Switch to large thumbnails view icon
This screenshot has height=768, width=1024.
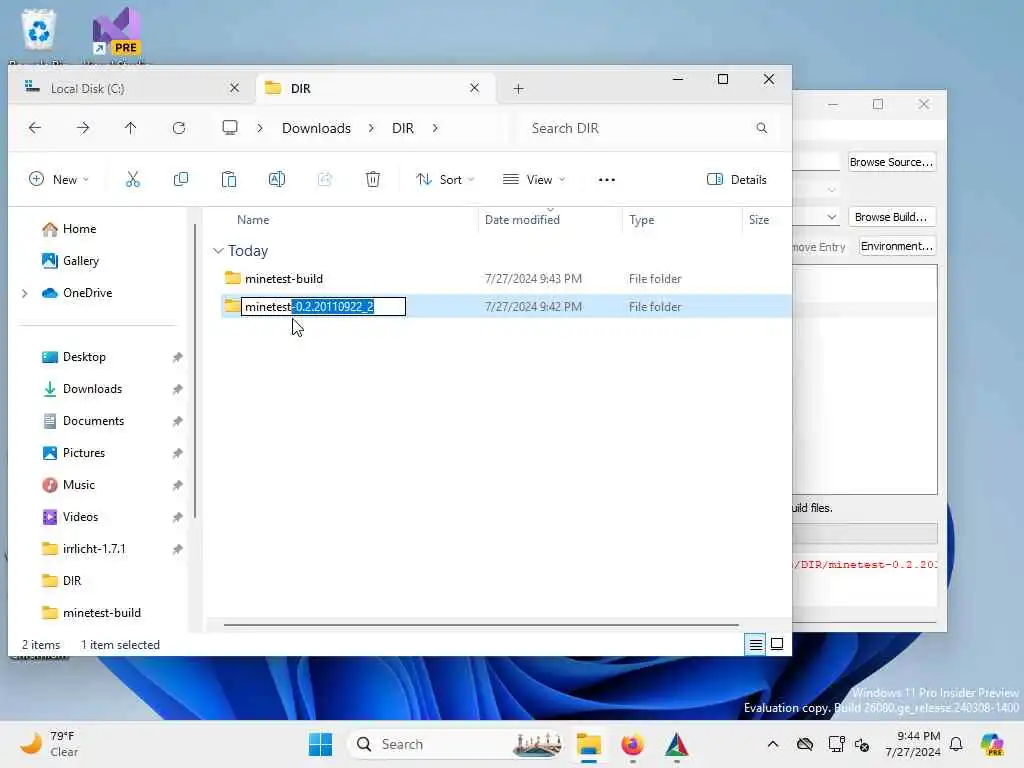point(777,645)
